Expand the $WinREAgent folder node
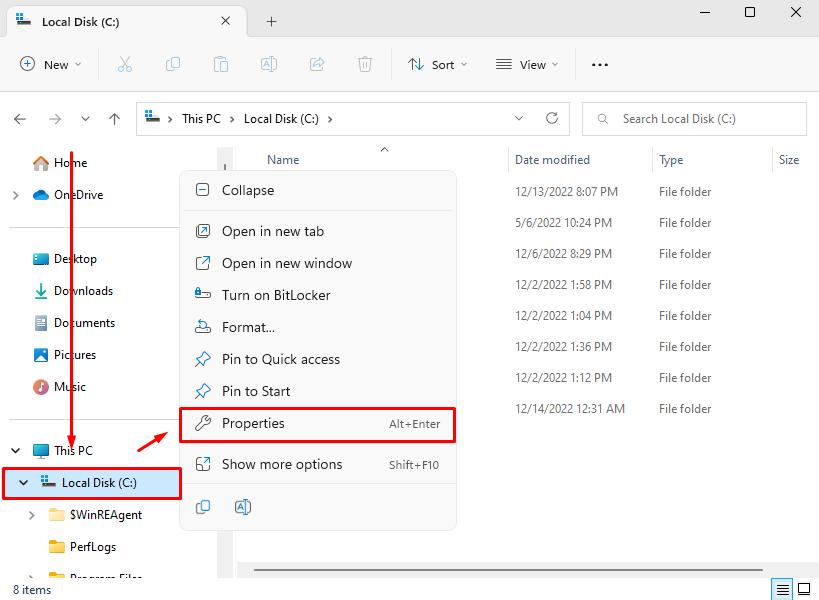The width and height of the screenshot is (819, 600). coord(32,515)
